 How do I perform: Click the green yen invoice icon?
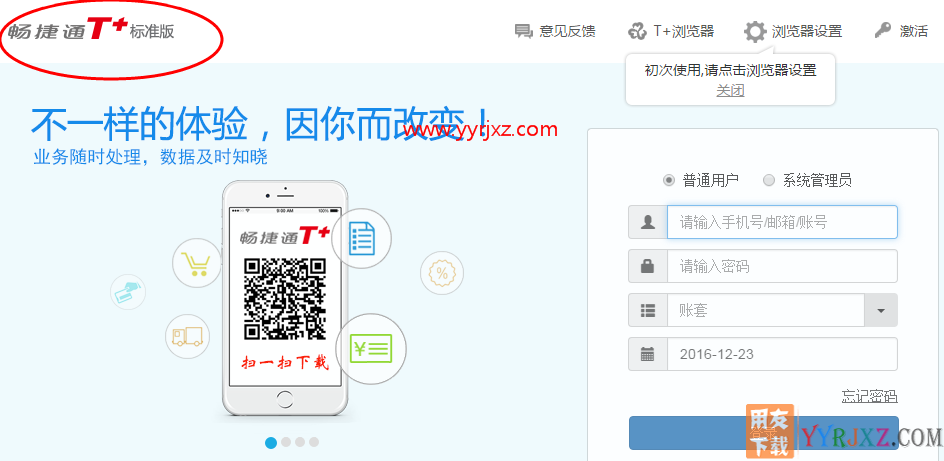371,348
